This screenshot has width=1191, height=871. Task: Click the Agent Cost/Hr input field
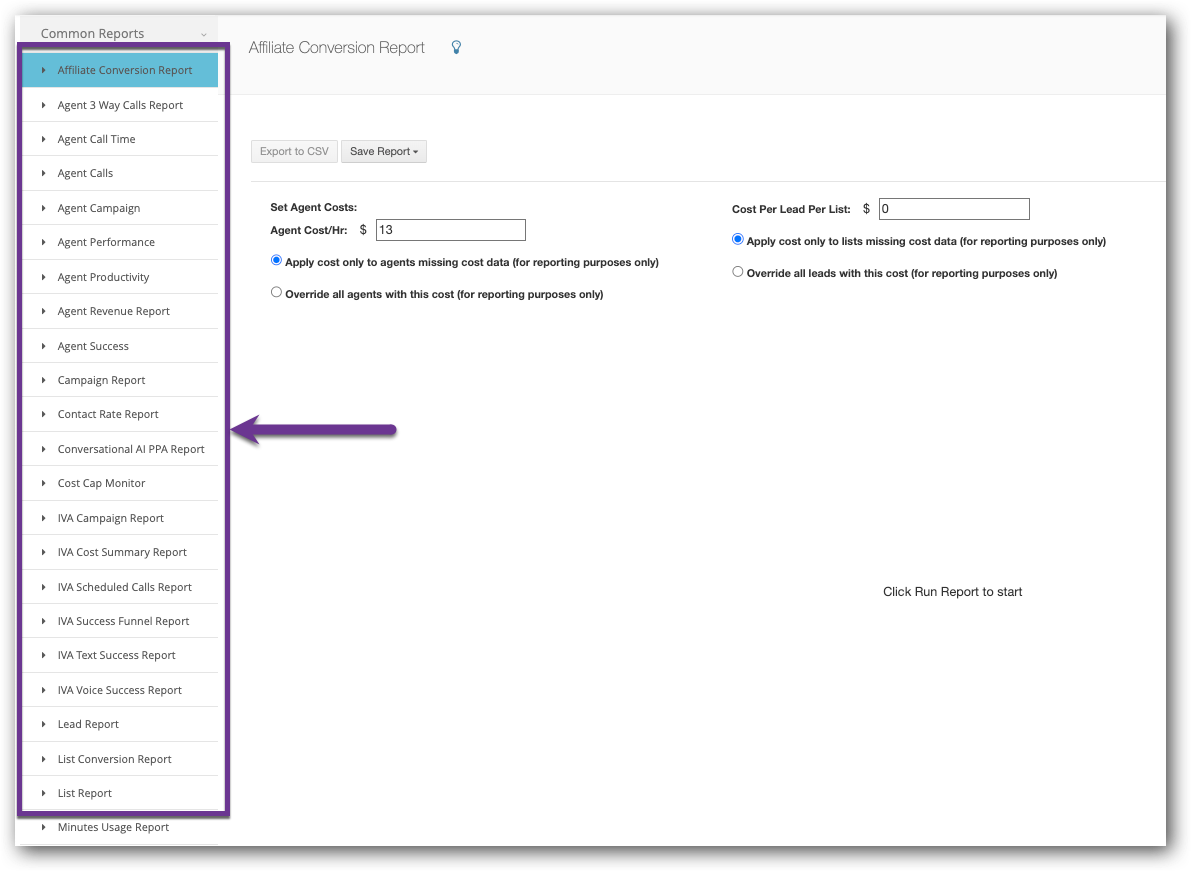tap(450, 230)
